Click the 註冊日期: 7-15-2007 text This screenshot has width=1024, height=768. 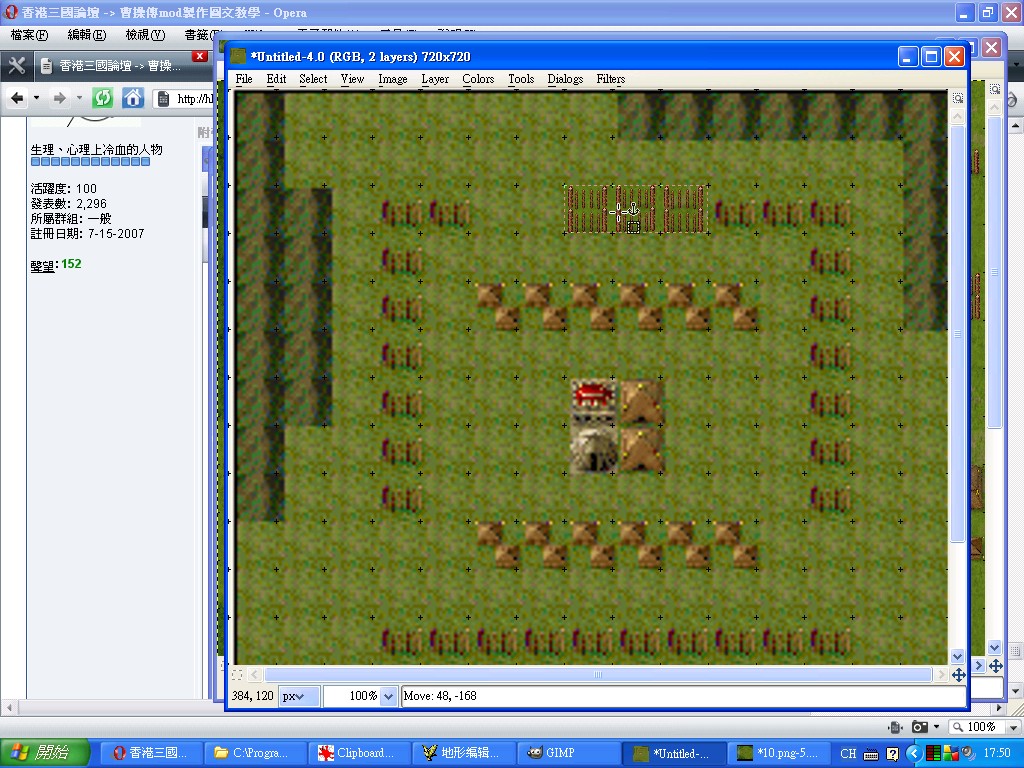pyautogui.click(x=88, y=234)
